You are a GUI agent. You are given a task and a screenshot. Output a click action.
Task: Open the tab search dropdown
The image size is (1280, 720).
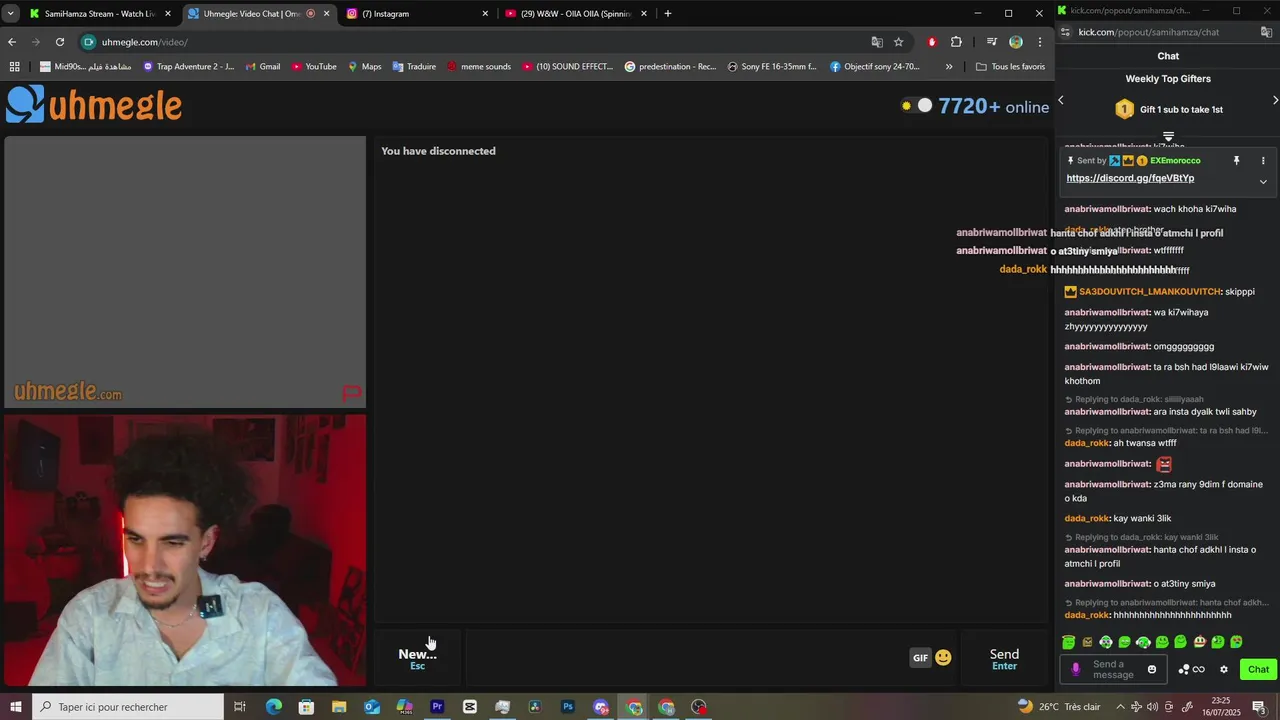pyautogui.click(x=10, y=14)
